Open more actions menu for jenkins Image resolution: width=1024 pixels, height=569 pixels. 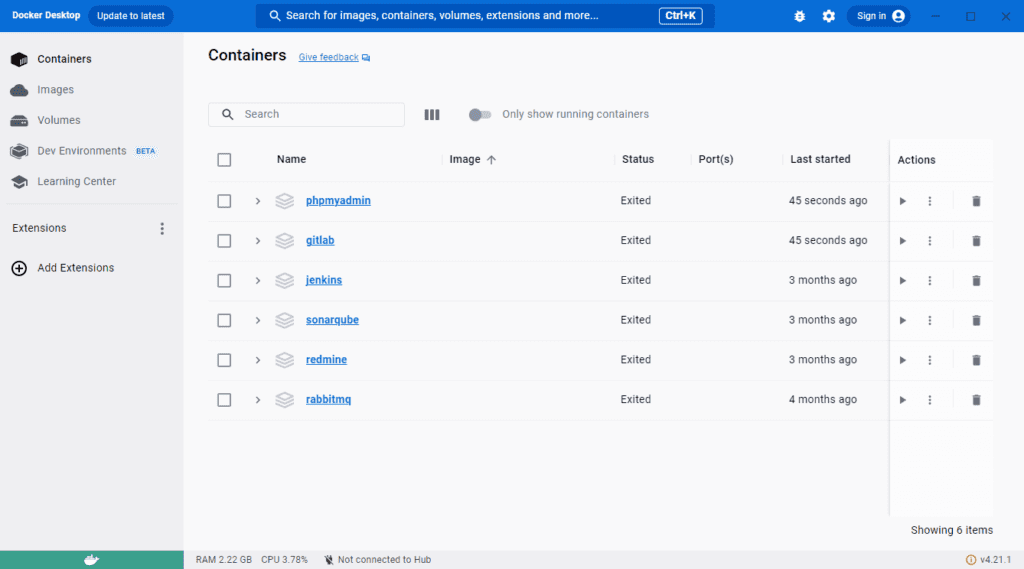929,281
